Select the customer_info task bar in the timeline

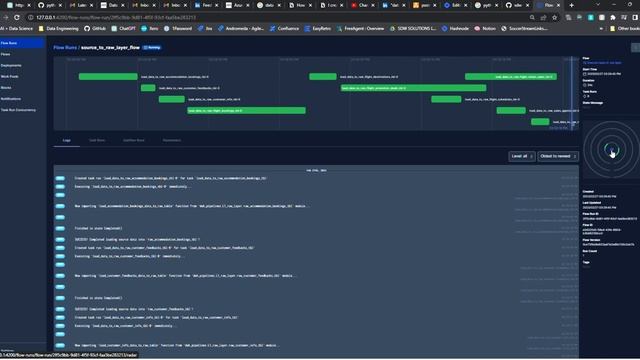click(x=172, y=99)
